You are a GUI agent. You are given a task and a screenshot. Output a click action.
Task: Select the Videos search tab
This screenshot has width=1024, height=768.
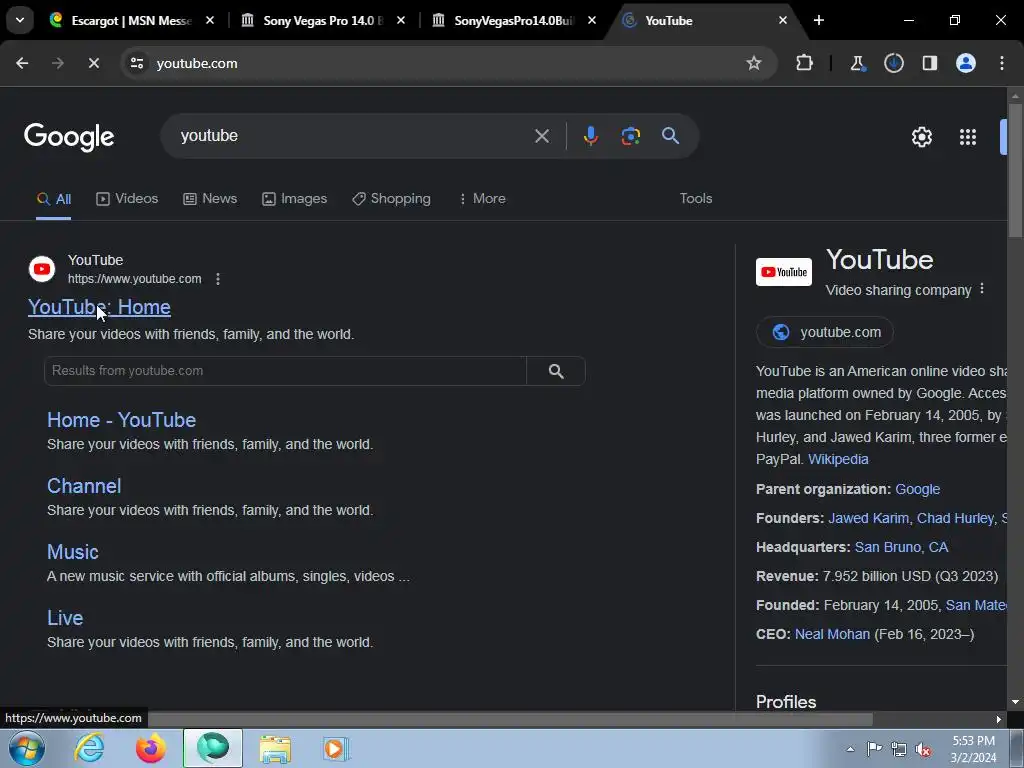pyautogui.click(x=127, y=199)
